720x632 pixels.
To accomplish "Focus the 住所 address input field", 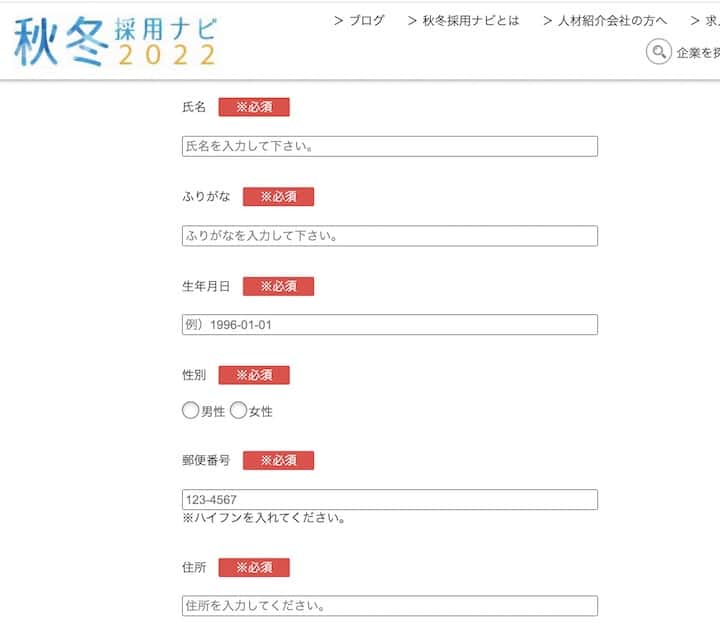I will (x=390, y=606).
